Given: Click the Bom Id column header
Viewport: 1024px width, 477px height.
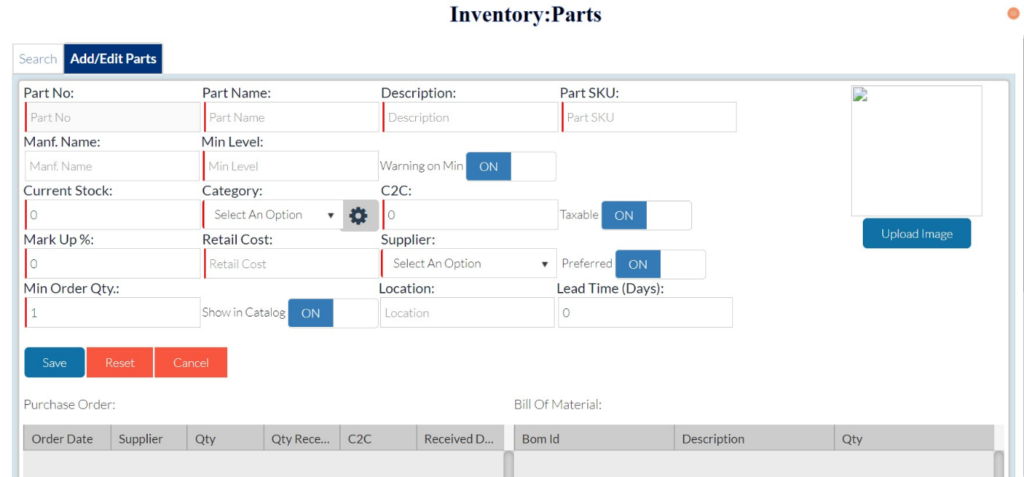Looking at the screenshot, I should pos(594,438).
